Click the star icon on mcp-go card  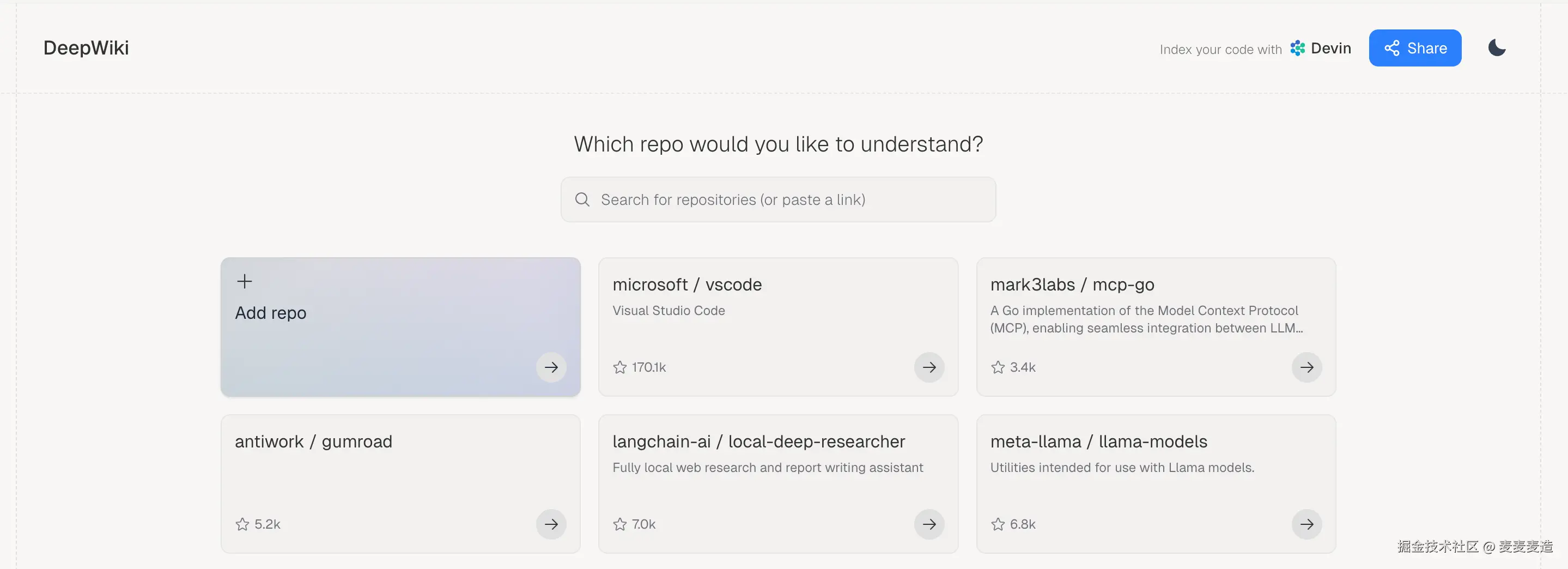coord(998,367)
